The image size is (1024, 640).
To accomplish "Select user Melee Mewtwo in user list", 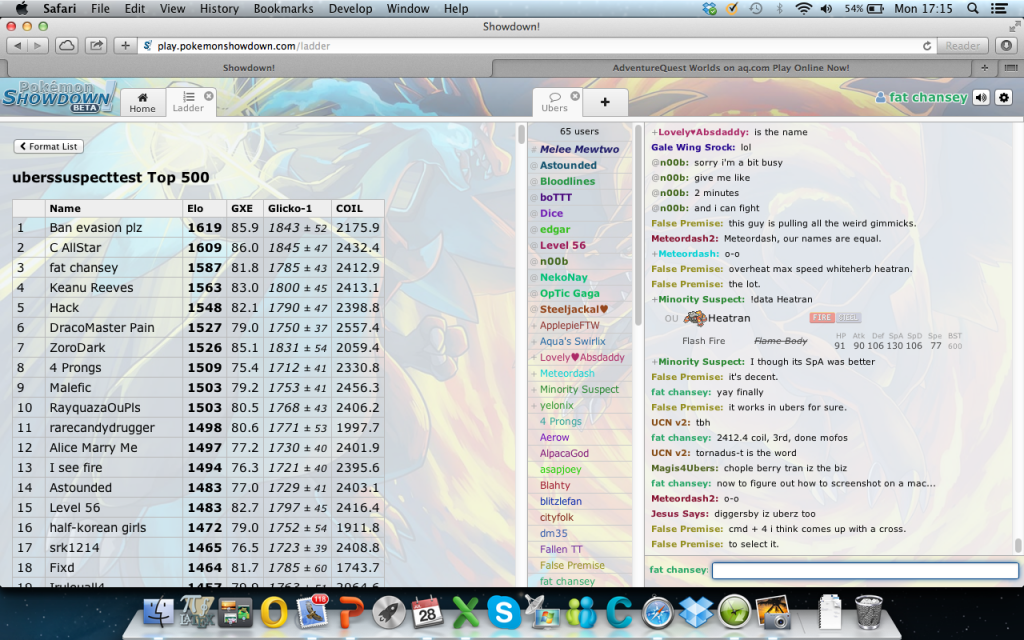I will [x=579, y=149].
